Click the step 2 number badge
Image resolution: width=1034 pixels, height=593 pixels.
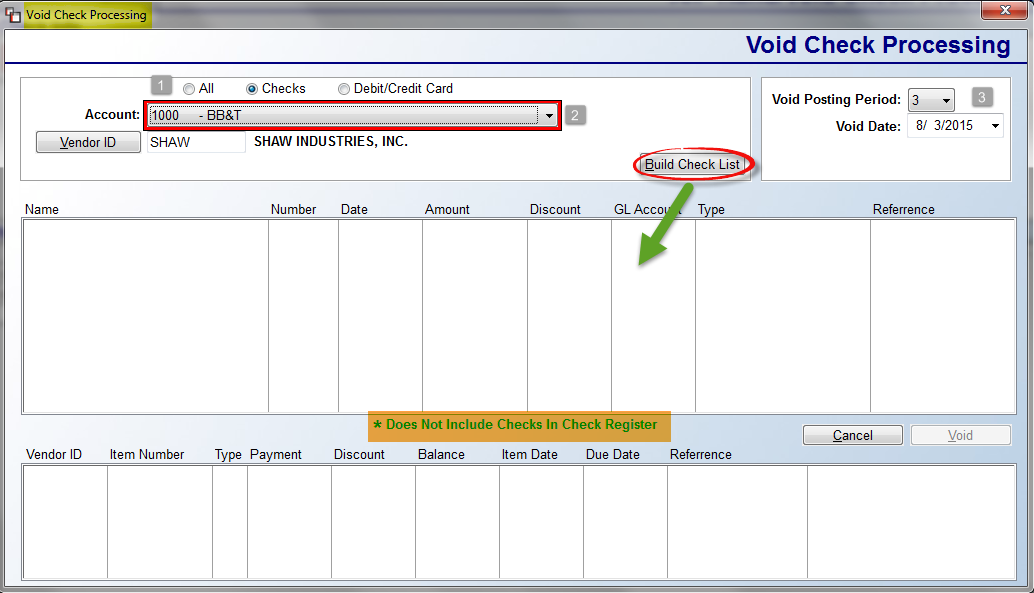pyautogui.click(x=575, y=115)
